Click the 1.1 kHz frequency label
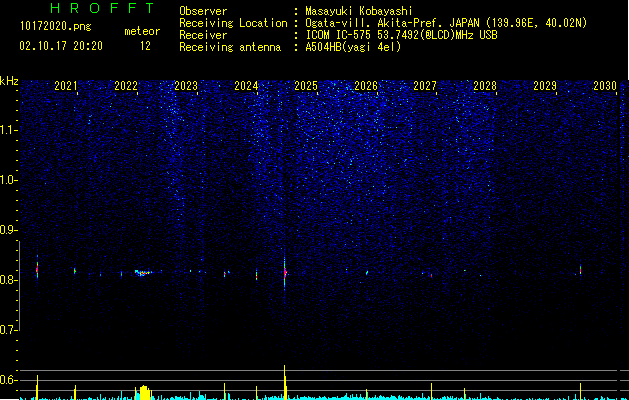629x400 pixels. point(8,130)
